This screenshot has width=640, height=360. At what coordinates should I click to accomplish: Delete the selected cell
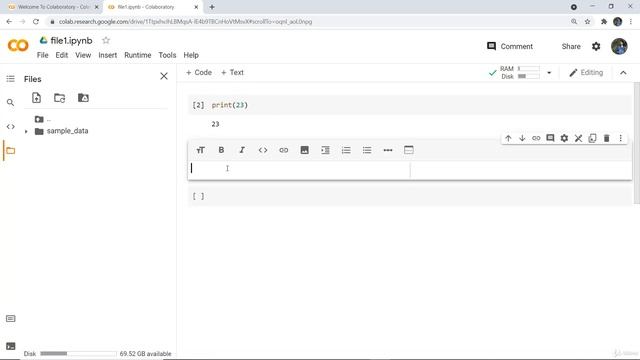[x=607, y=138]
